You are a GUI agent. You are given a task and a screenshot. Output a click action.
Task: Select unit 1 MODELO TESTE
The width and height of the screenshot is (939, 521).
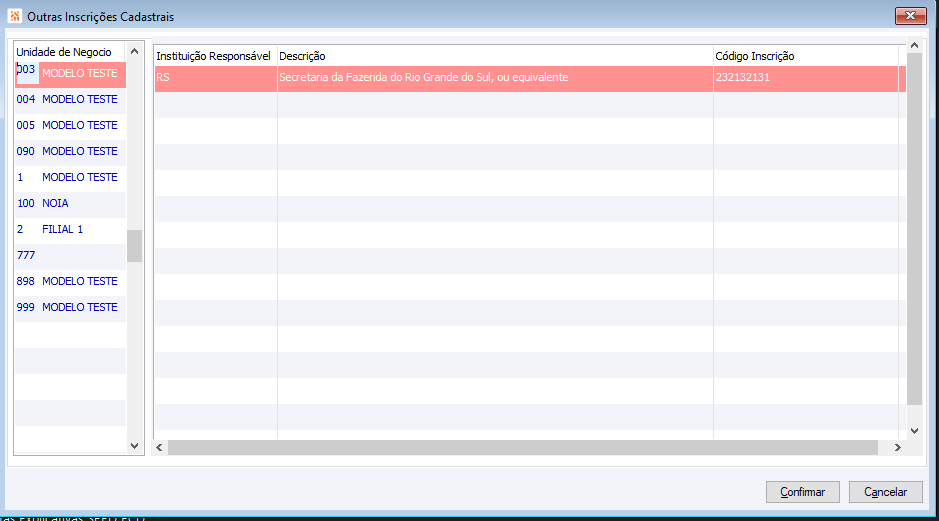click(70, 177)
